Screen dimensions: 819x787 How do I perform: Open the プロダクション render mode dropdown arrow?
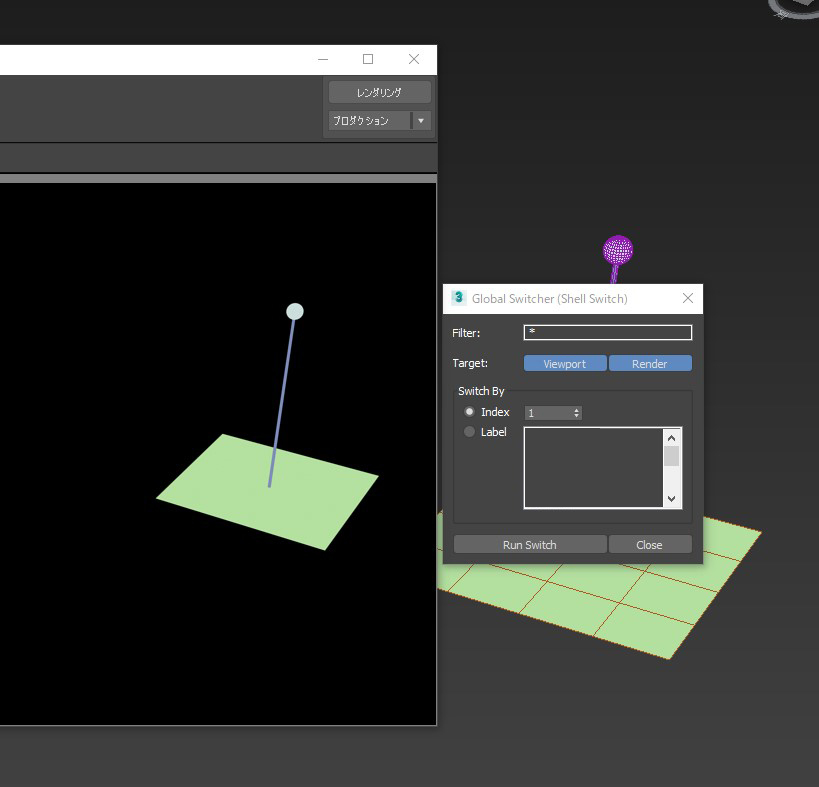421,121
